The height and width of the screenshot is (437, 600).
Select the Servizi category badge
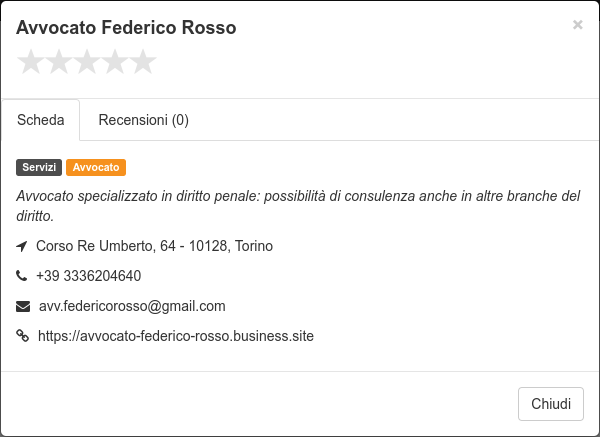[39, 167]
